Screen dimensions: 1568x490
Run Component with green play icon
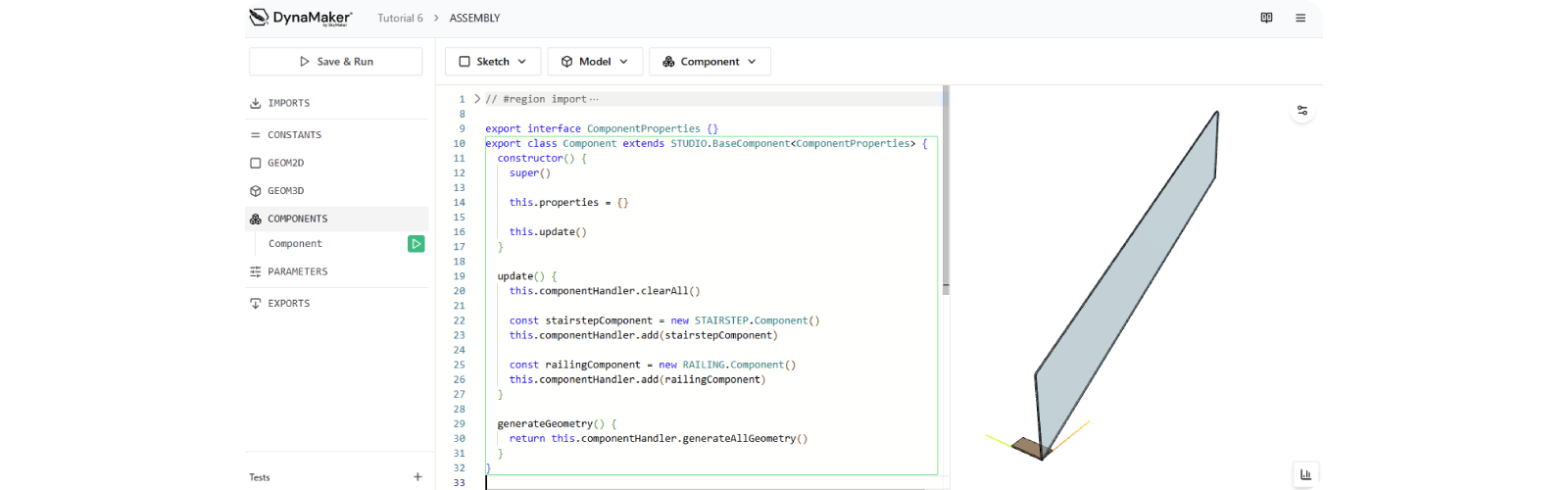(416, 244)
